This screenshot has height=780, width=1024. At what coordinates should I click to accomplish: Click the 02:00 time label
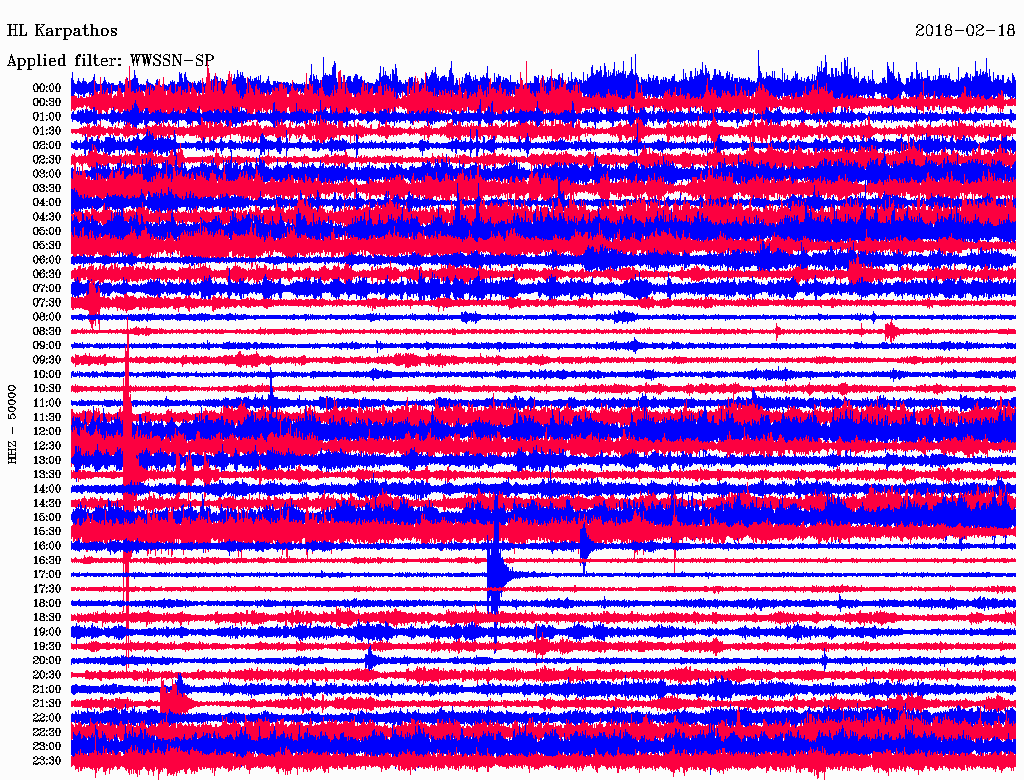point(47,146)
